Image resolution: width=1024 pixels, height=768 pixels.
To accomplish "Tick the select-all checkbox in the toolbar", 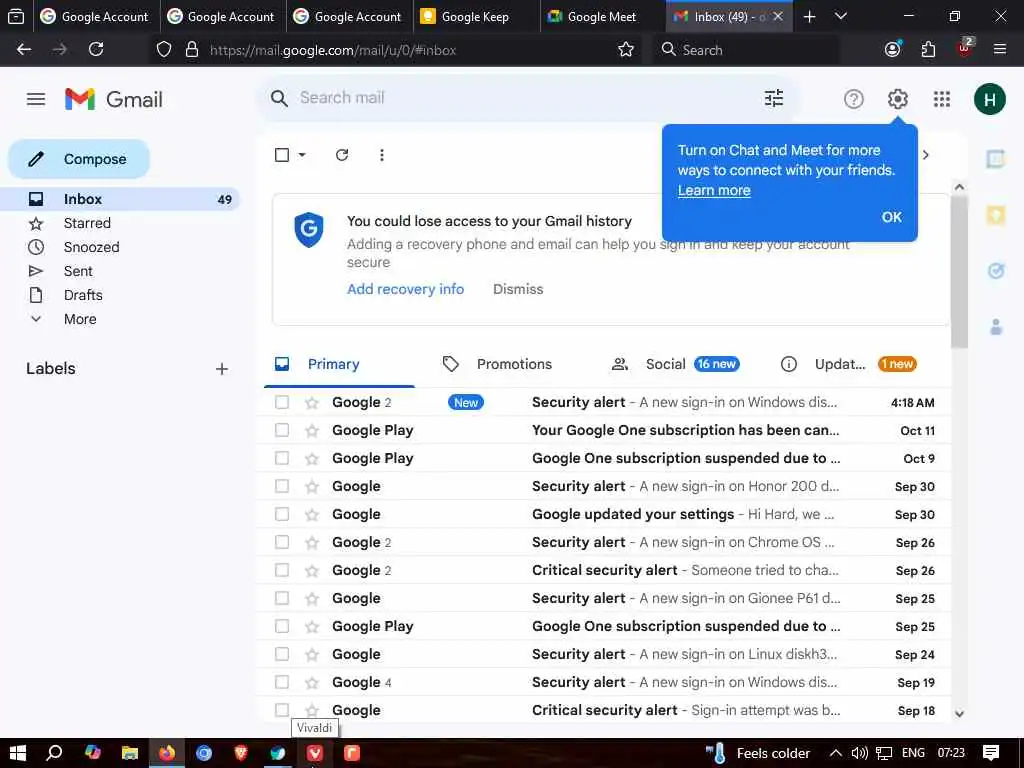I will pyautogui.click(x=281, y=155).
